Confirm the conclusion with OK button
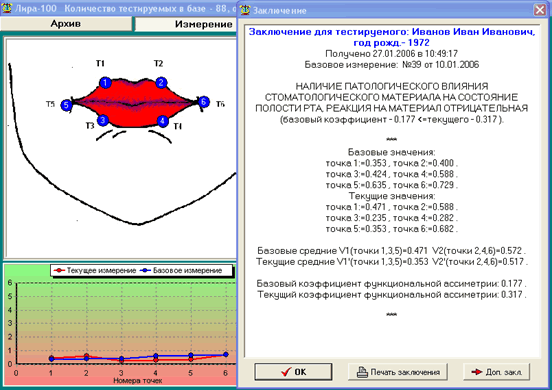The width and height of the screenshot is (552, 390). [x=293, y=372]
